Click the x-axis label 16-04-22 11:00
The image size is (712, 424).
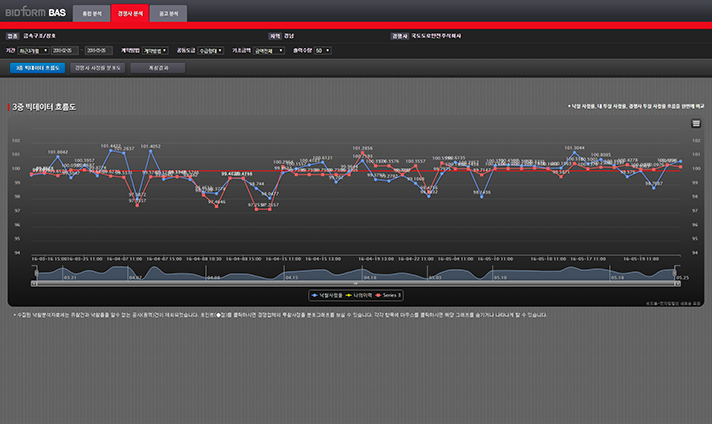click(x=416, y=259)
